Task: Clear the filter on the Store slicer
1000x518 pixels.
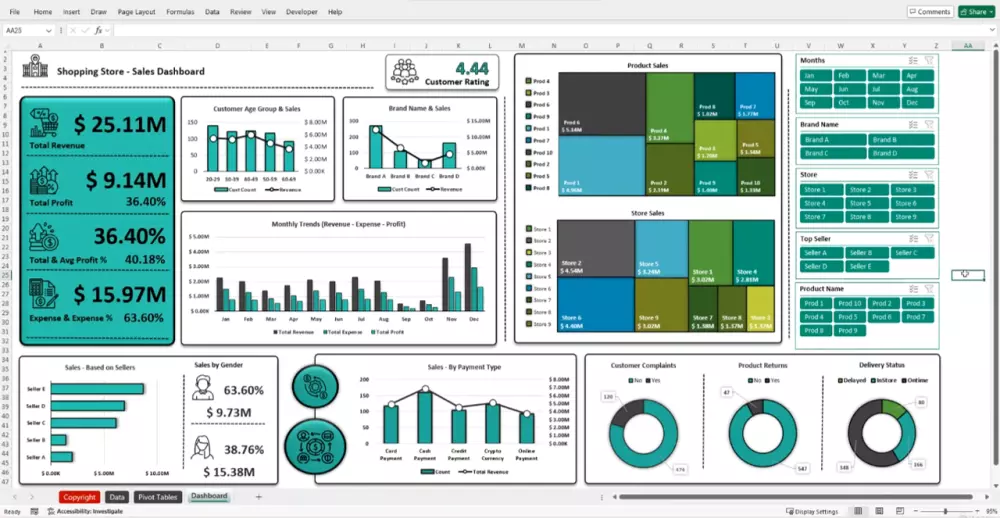Action: pyautogui.click(x=929, y=174)
